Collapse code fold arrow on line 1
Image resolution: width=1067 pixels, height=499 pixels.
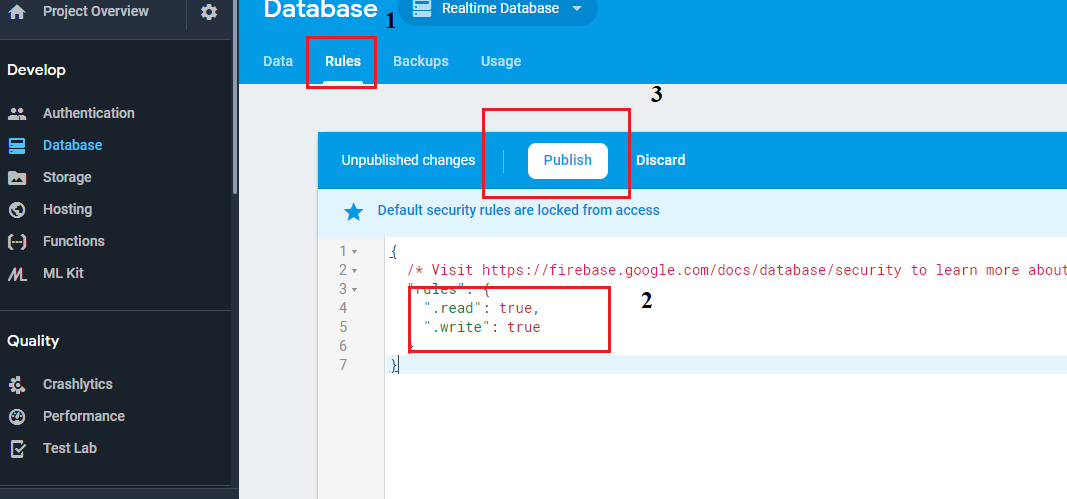[x=355, y=252]
